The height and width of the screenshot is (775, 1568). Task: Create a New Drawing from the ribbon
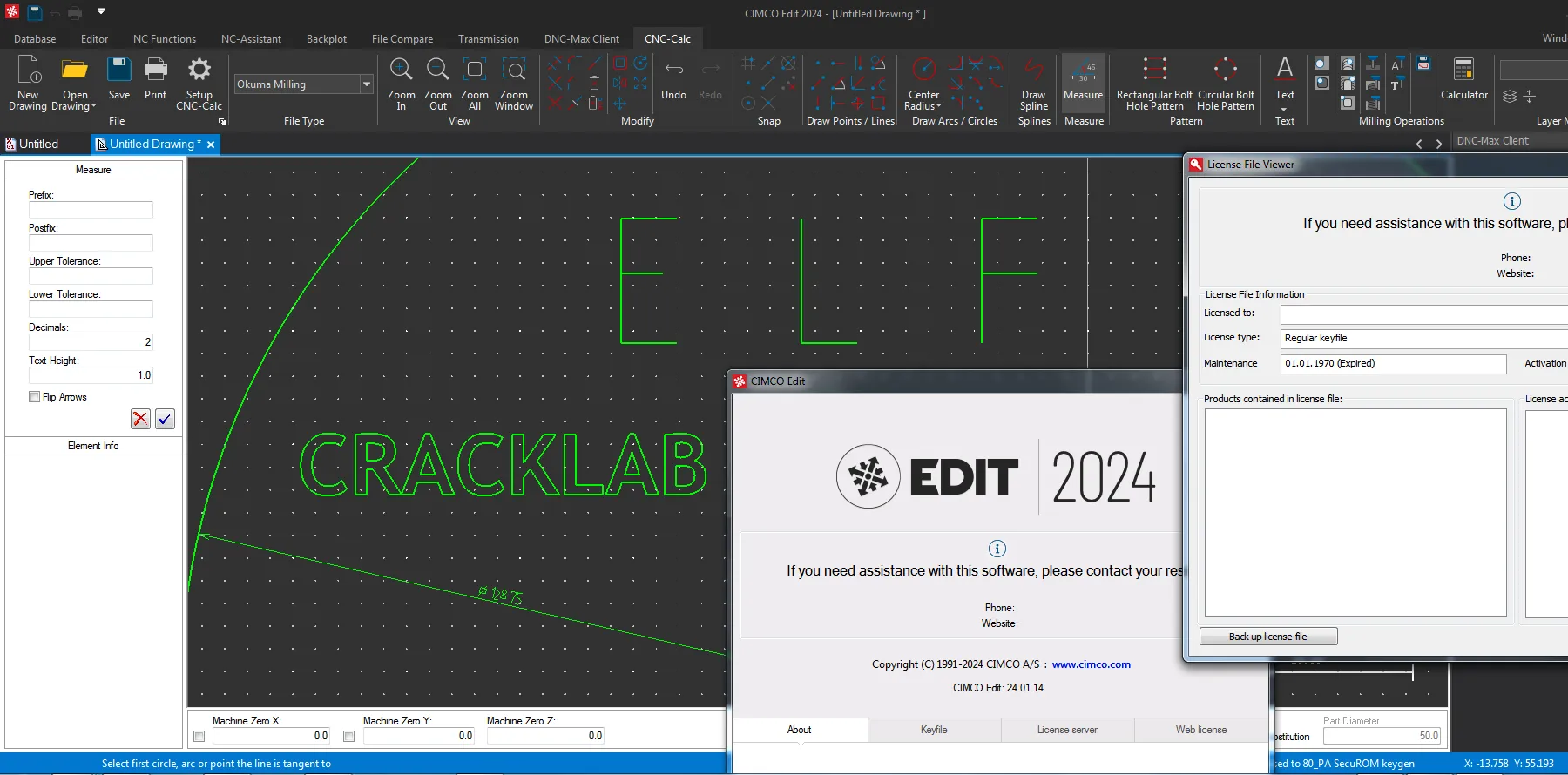tap(28, 83)
